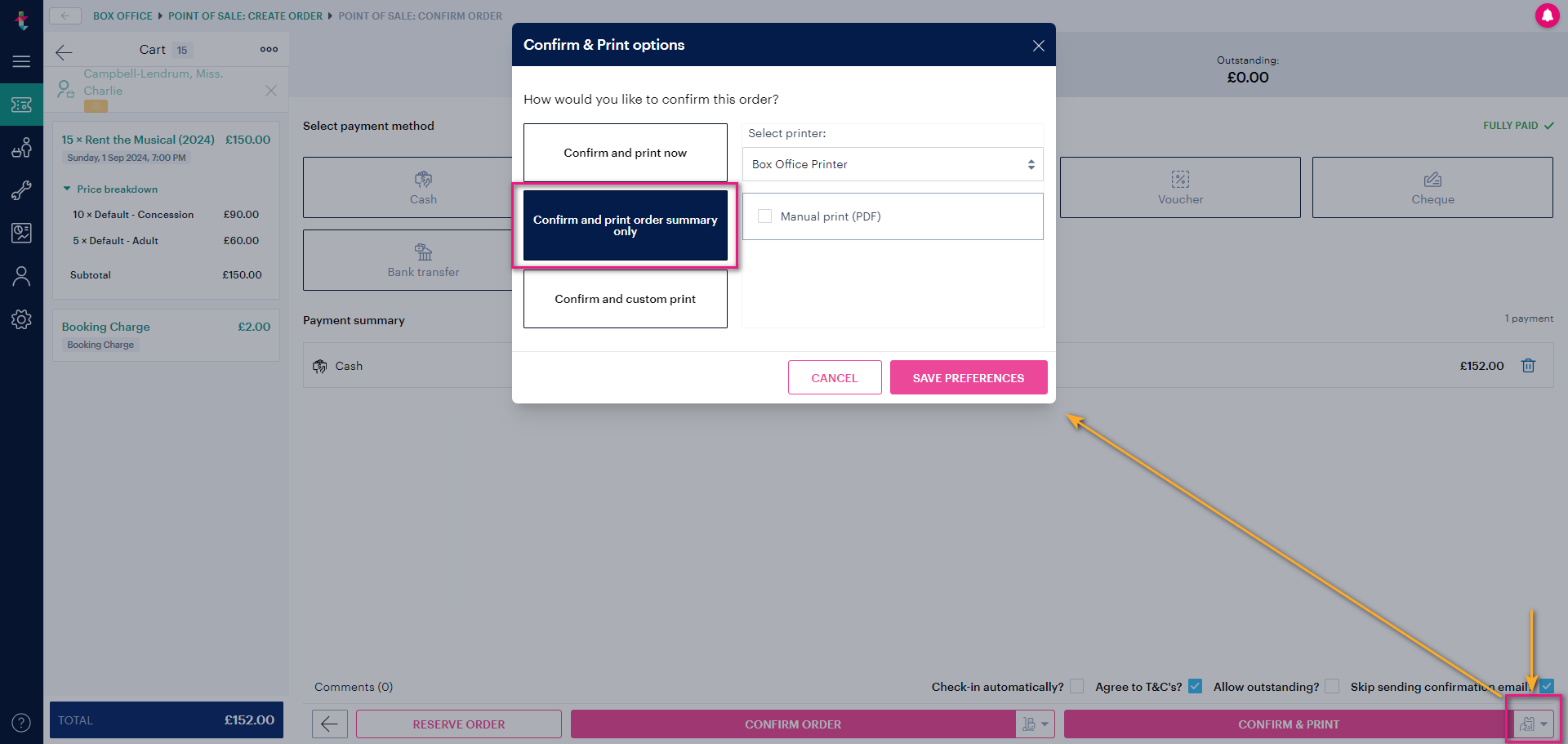The height and width of the screenshot is (744, 1568).
Task: Uncheck Skip sending confirmation email
Action: [x=1545, y=687]
